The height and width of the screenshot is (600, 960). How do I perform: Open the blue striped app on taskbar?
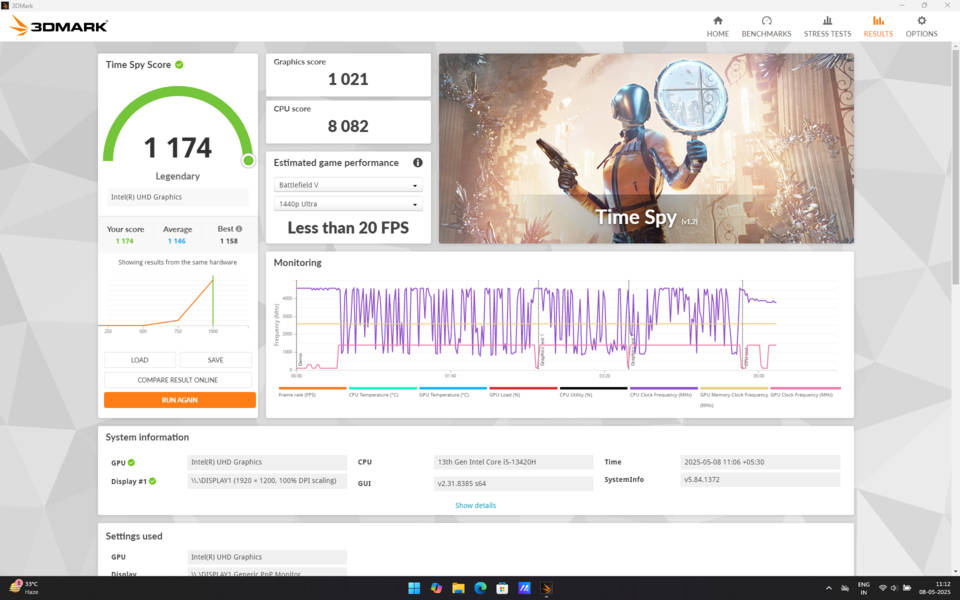(x=524, y=588)
